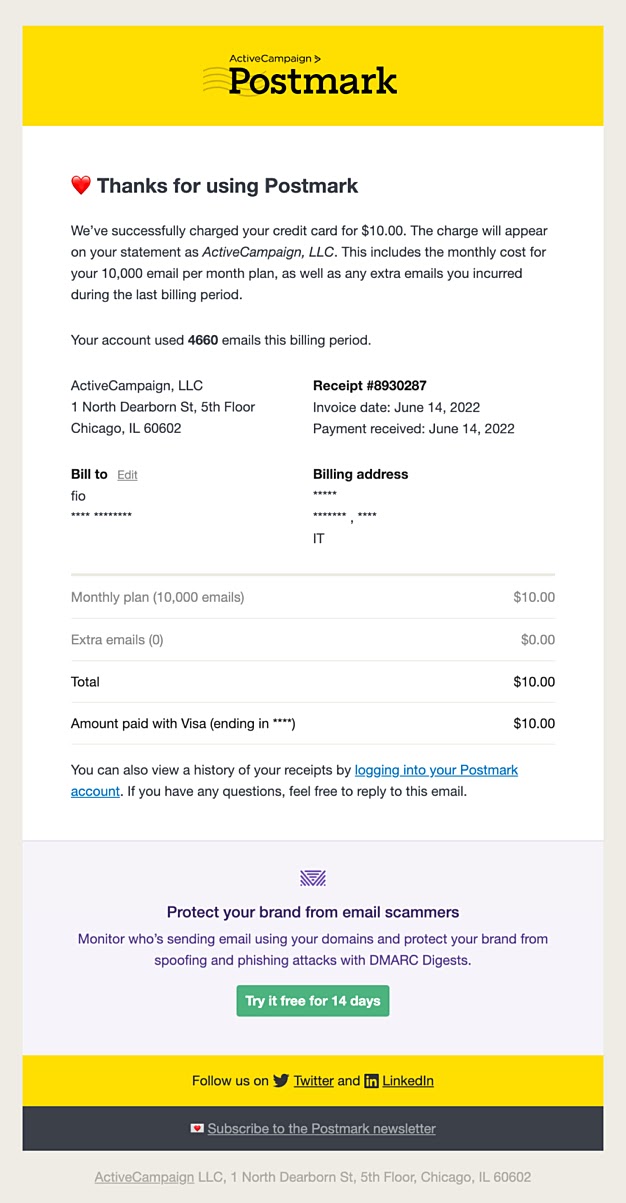Click the 'Amount paid with Visa' row

313,723
